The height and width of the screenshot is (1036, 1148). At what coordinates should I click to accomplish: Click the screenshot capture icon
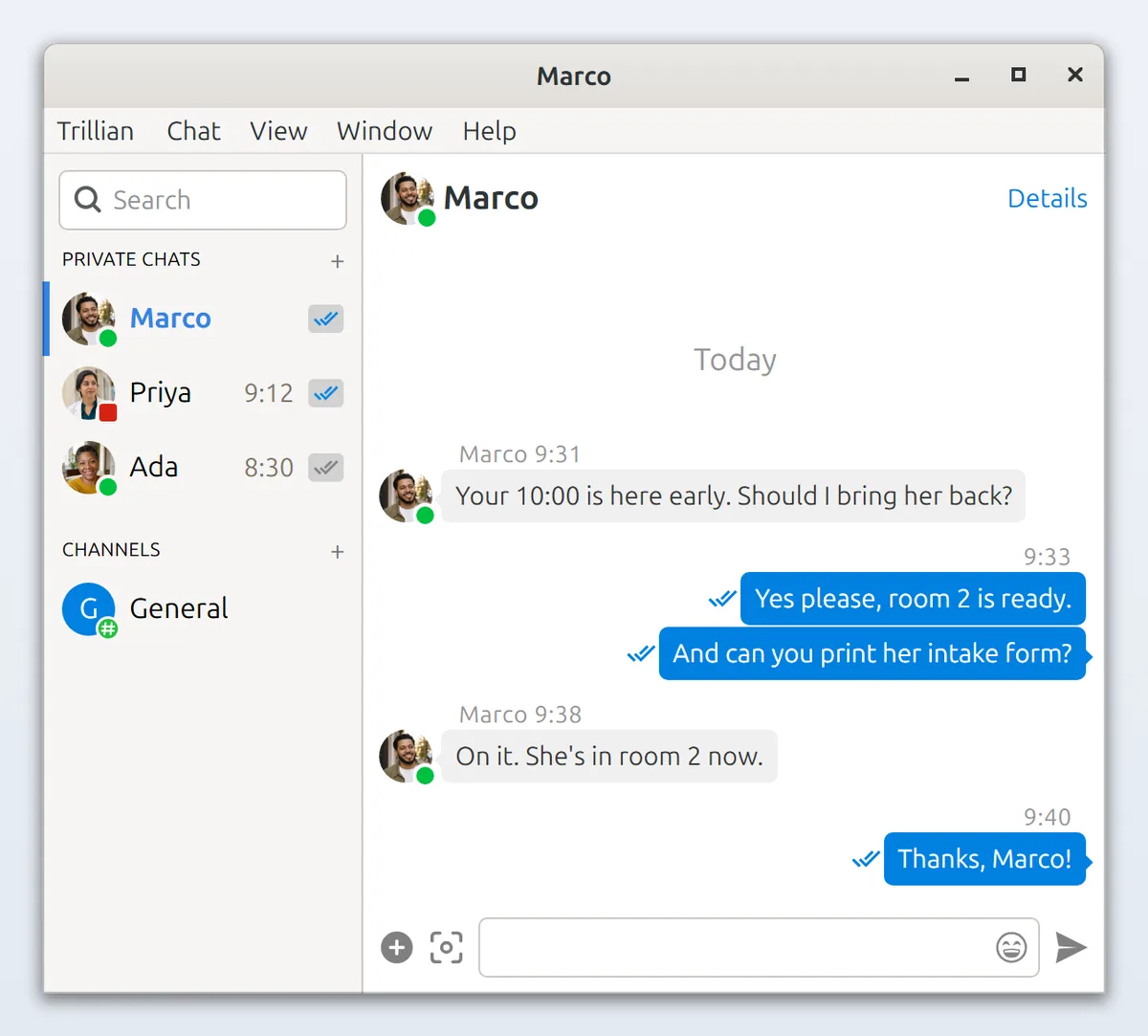447,947
